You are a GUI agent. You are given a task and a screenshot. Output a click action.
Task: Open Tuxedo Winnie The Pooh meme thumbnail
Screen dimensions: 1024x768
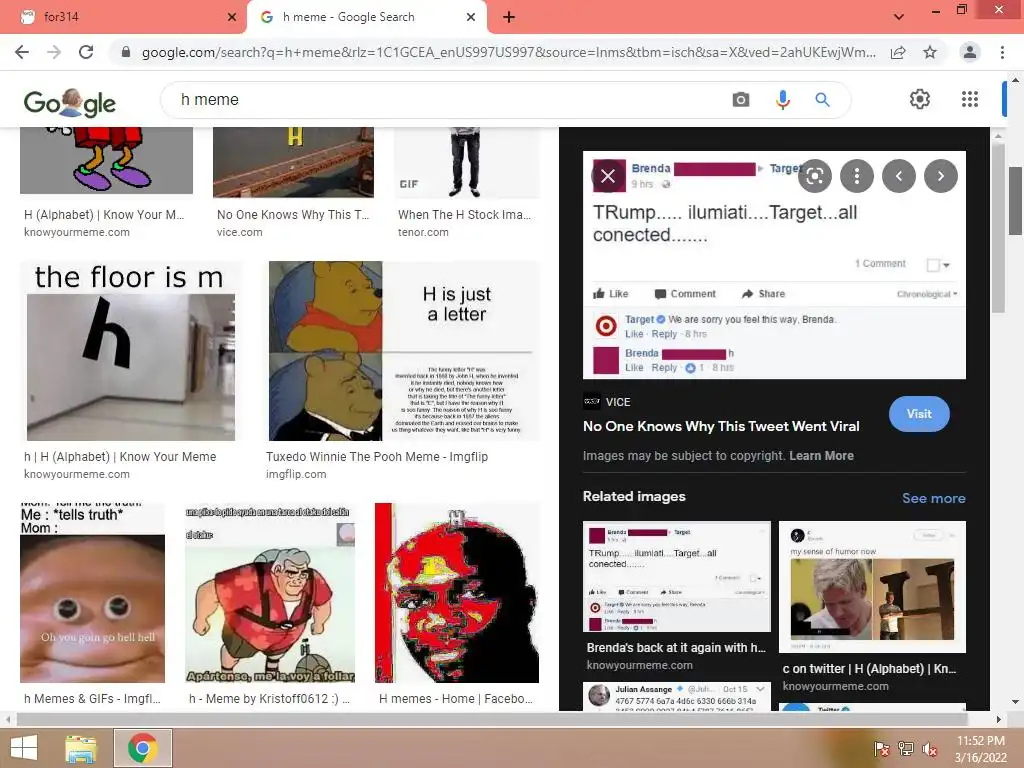(404, 351)
